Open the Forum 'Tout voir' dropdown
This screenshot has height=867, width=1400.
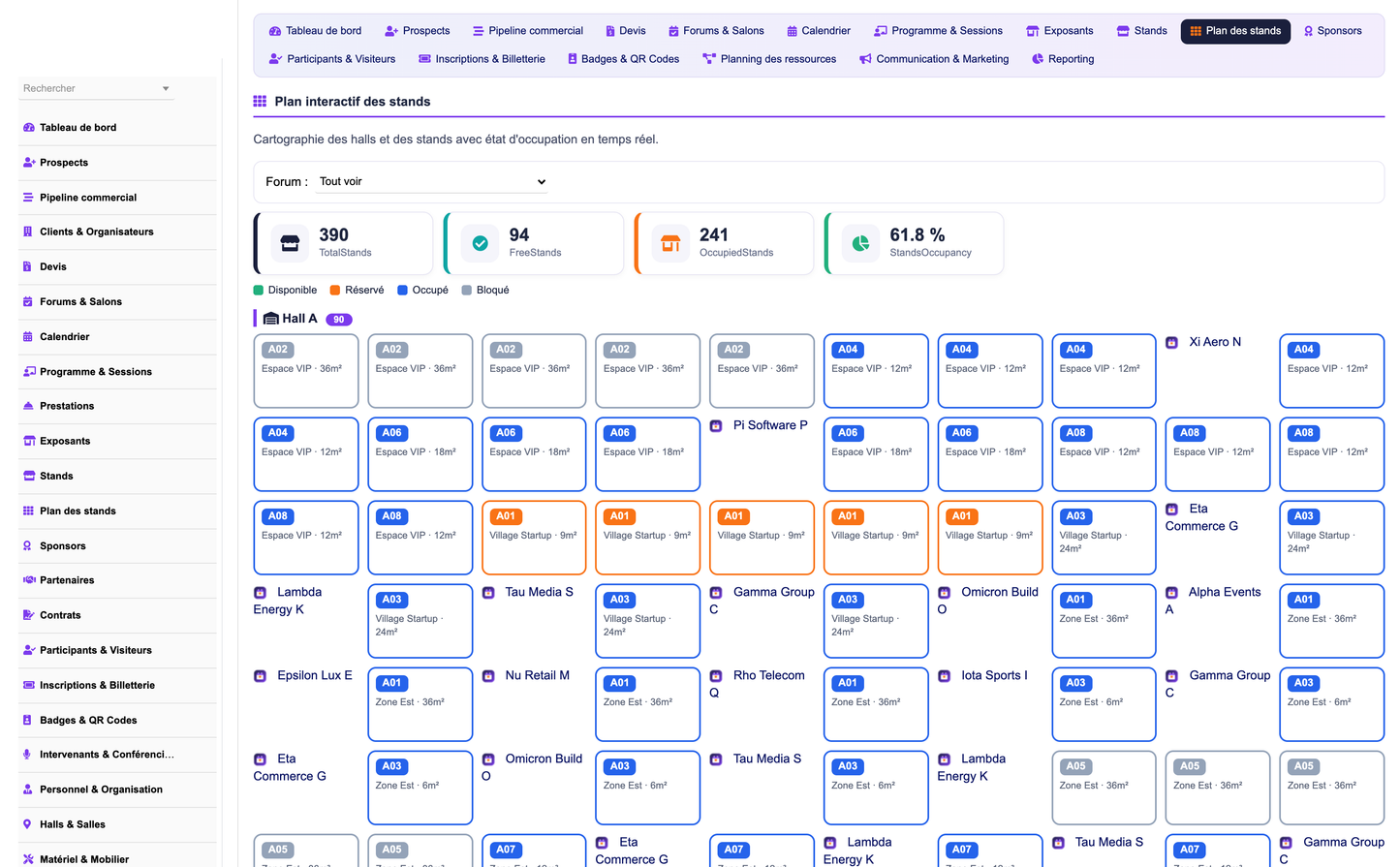[x=432, y=181]
